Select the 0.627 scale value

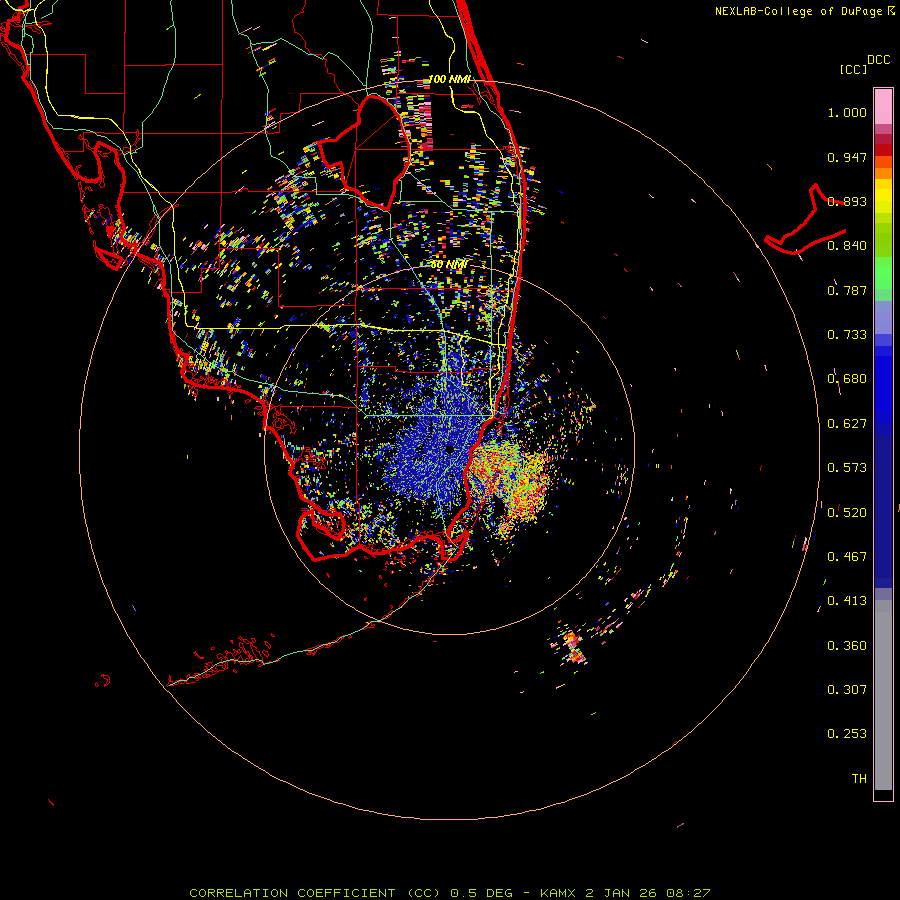click(x=847, y=424)
